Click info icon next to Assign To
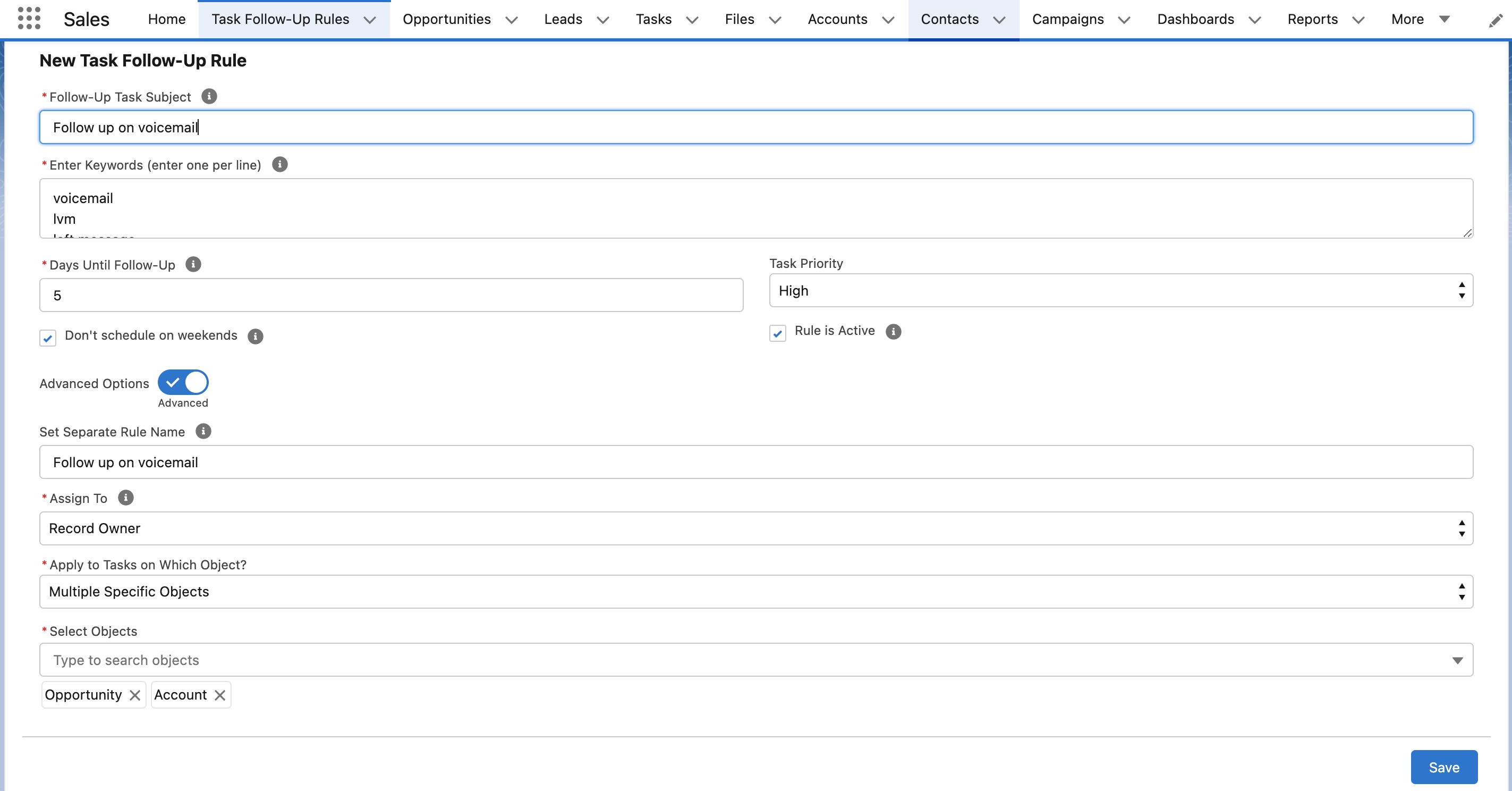This screenshot has width=1512, height=791. (x=125, y=498)
